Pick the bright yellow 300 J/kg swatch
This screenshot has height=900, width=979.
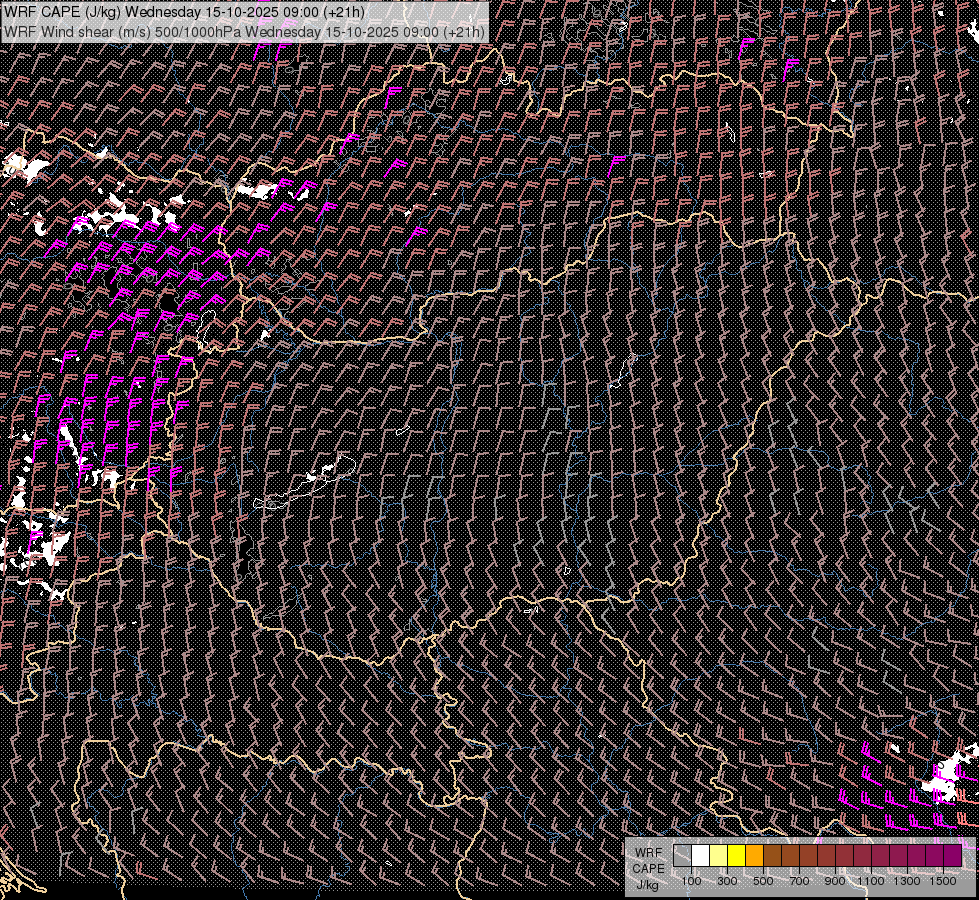coord(736,856)
